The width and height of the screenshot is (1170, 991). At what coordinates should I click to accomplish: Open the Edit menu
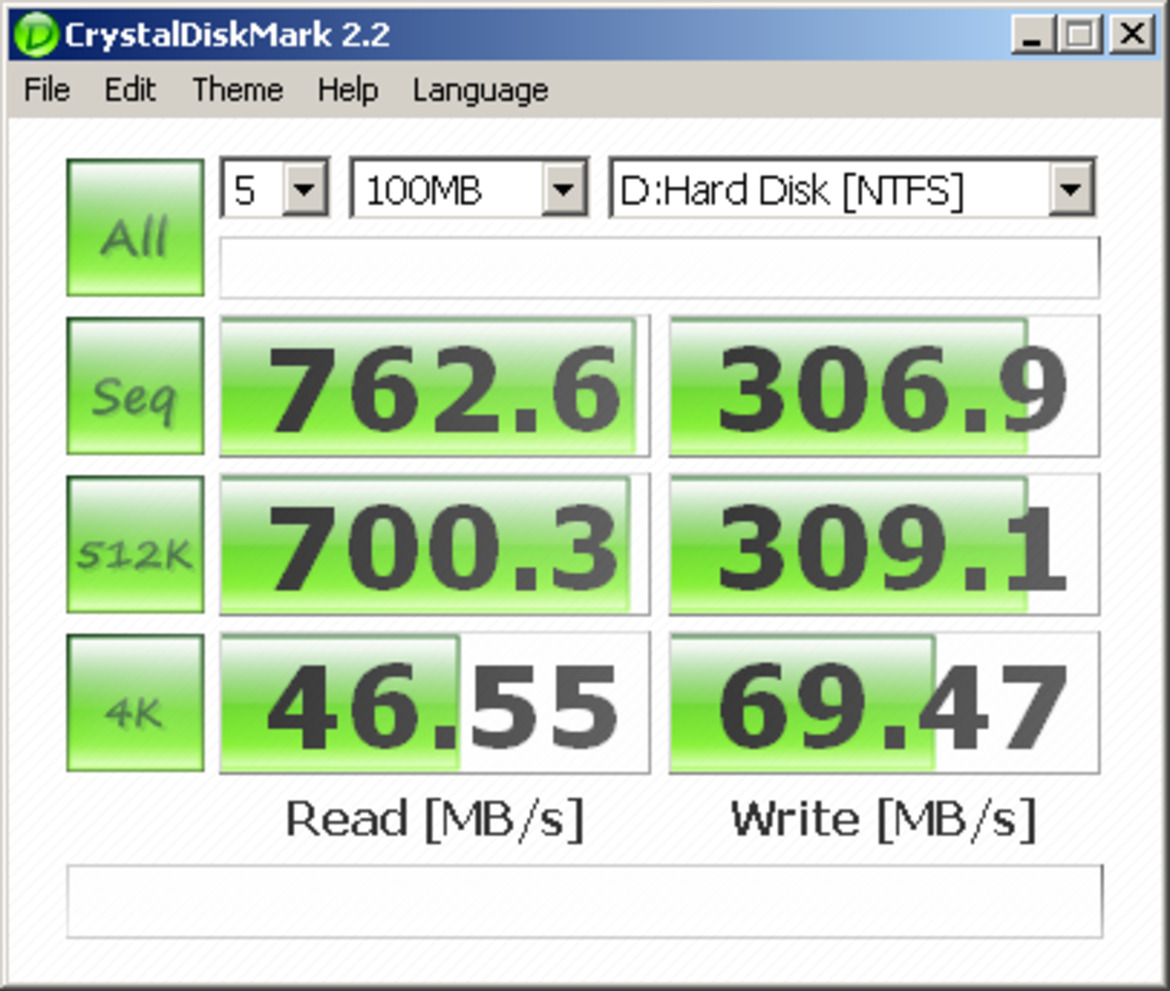[x=130, y=90]
